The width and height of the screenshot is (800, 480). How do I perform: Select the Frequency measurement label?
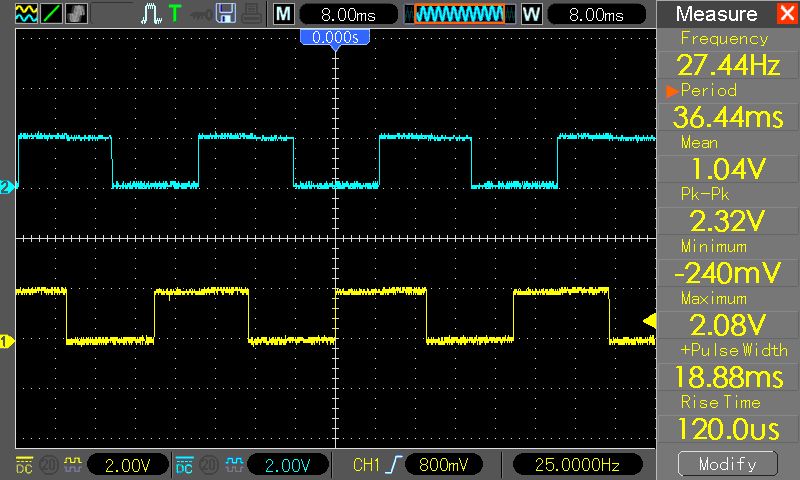724,38
